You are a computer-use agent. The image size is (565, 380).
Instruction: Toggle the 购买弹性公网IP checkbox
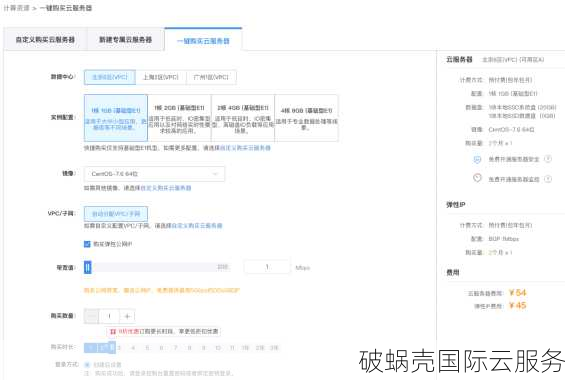87,244
